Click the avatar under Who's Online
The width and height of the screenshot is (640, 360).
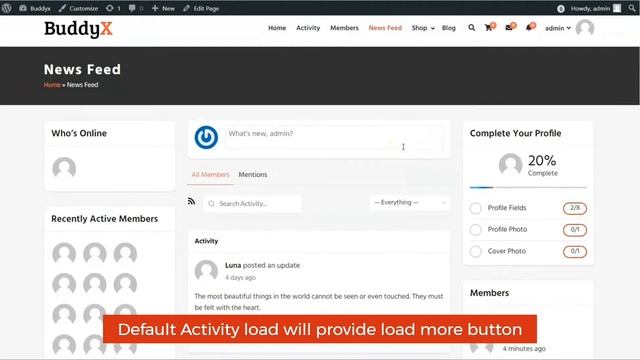pyautogui.click(x=64, y=168)
